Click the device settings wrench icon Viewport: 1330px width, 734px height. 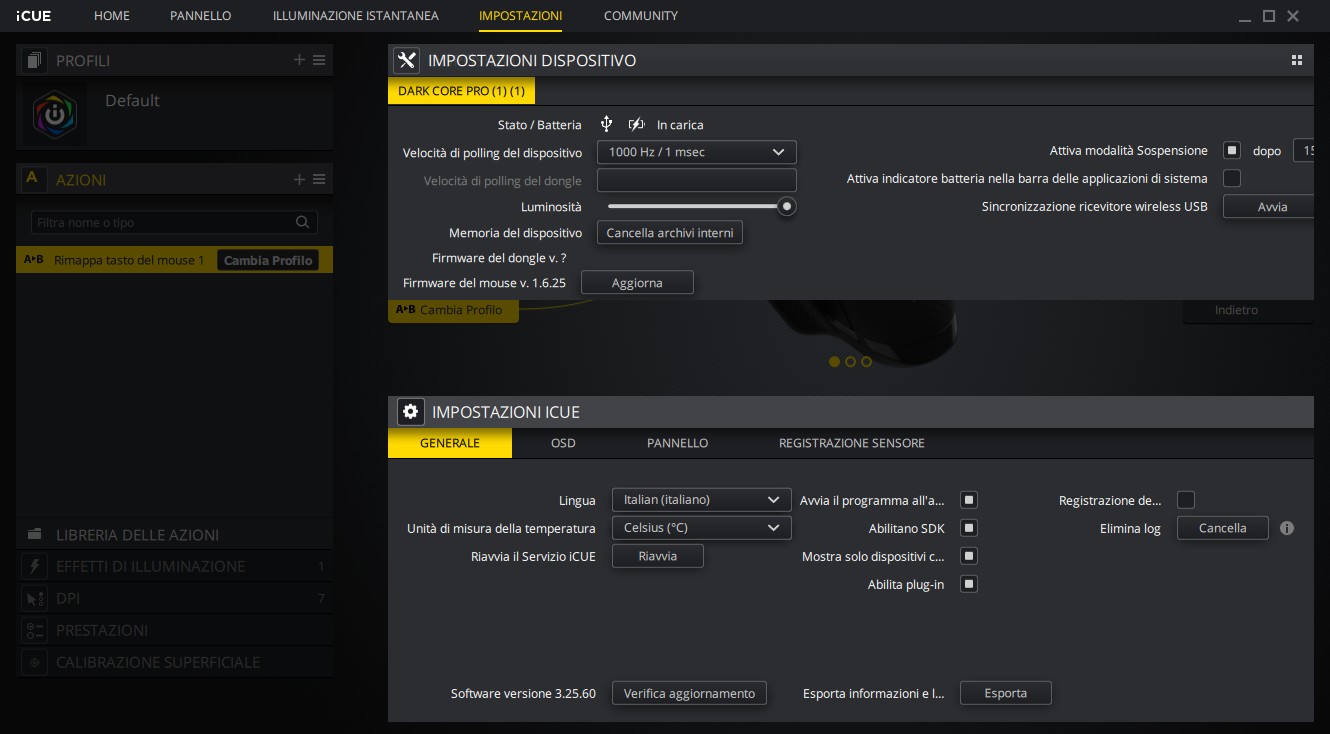pos(407,60)
